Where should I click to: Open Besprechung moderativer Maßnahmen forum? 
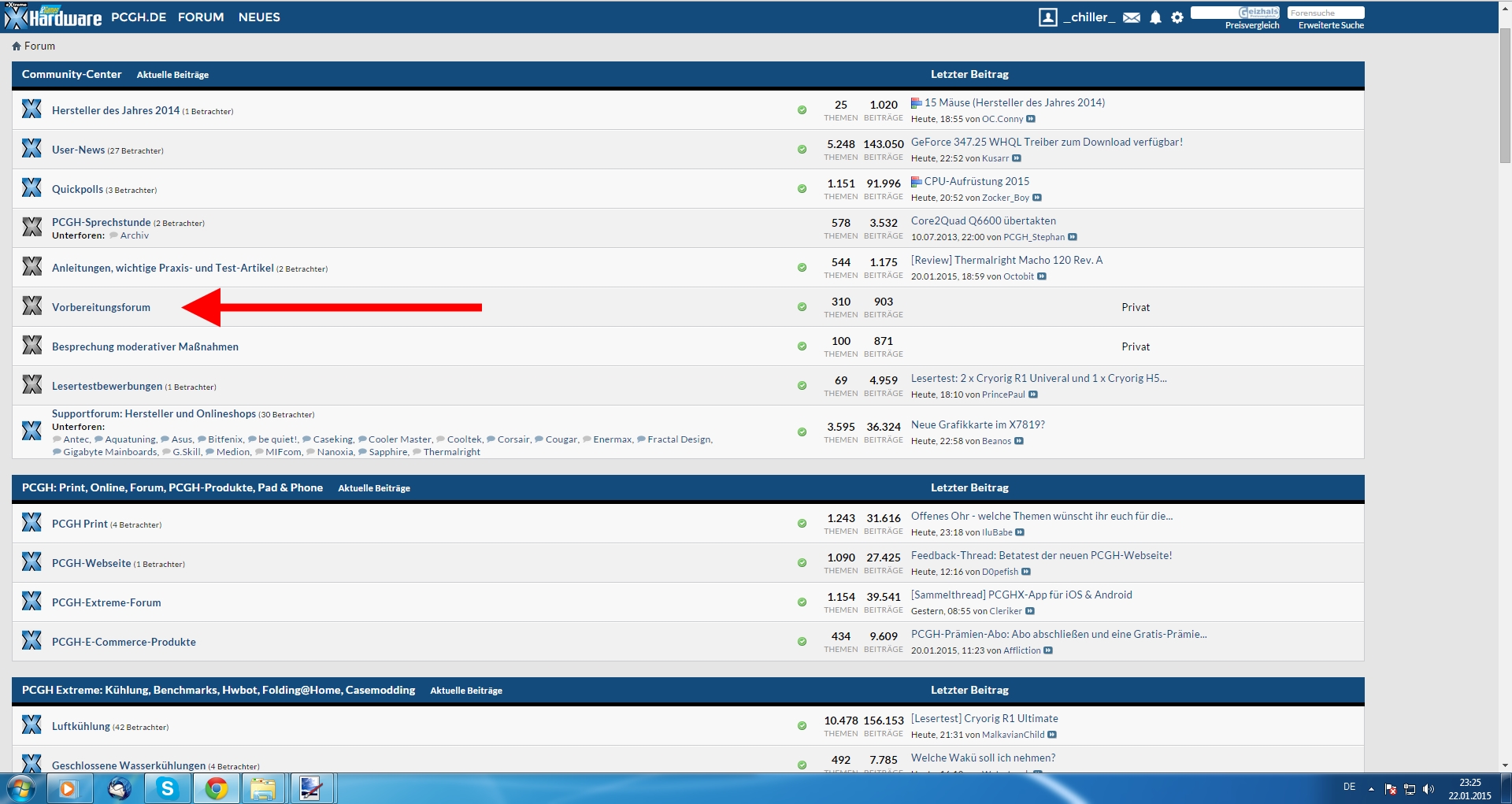click(x=145, y=346)
